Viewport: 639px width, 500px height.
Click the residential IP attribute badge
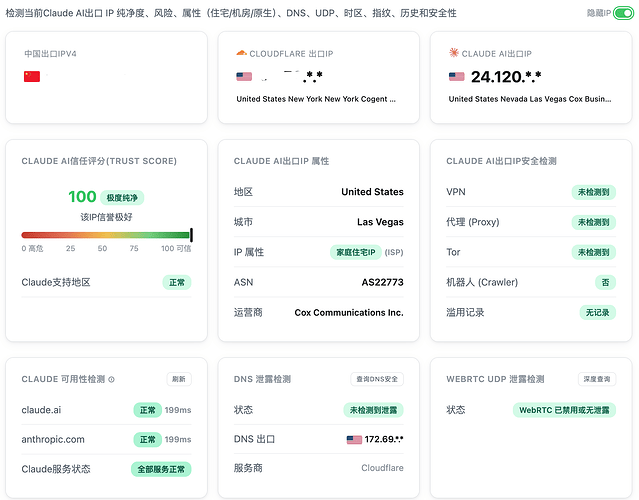(x=356, y=252)
